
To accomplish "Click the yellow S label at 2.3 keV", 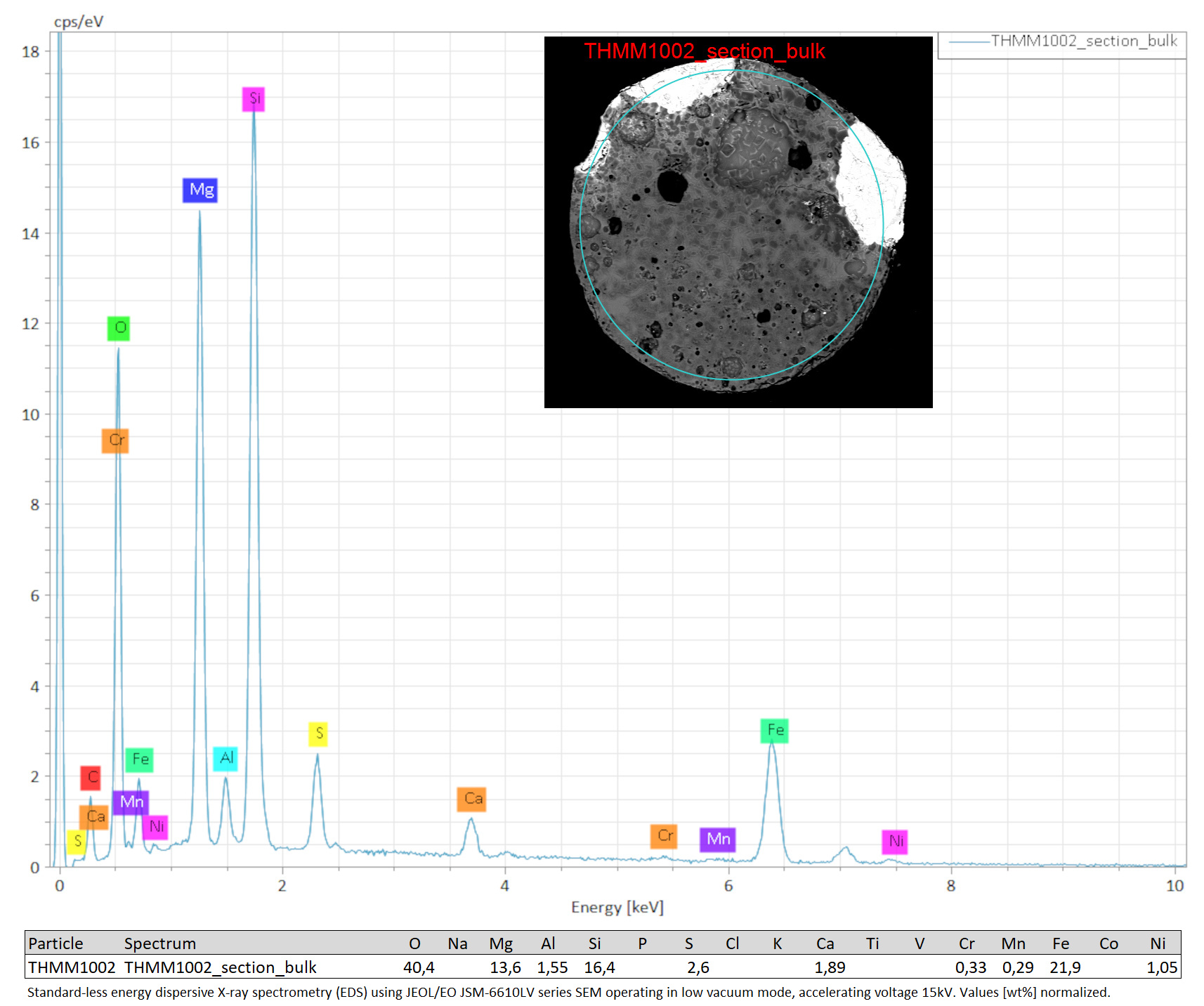I will point(318,734).
